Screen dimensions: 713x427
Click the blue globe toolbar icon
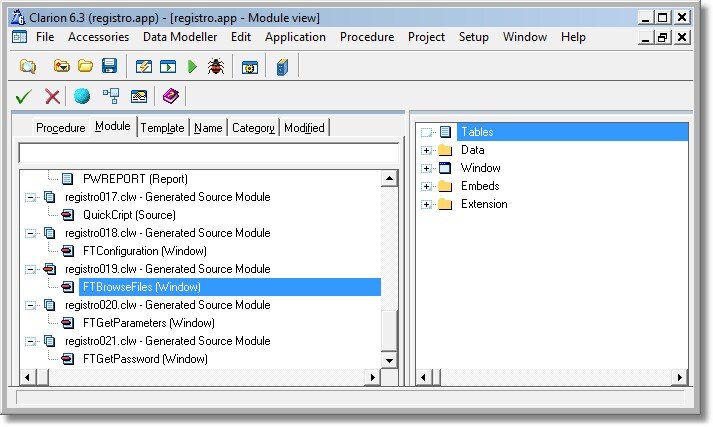pos(82,96)
